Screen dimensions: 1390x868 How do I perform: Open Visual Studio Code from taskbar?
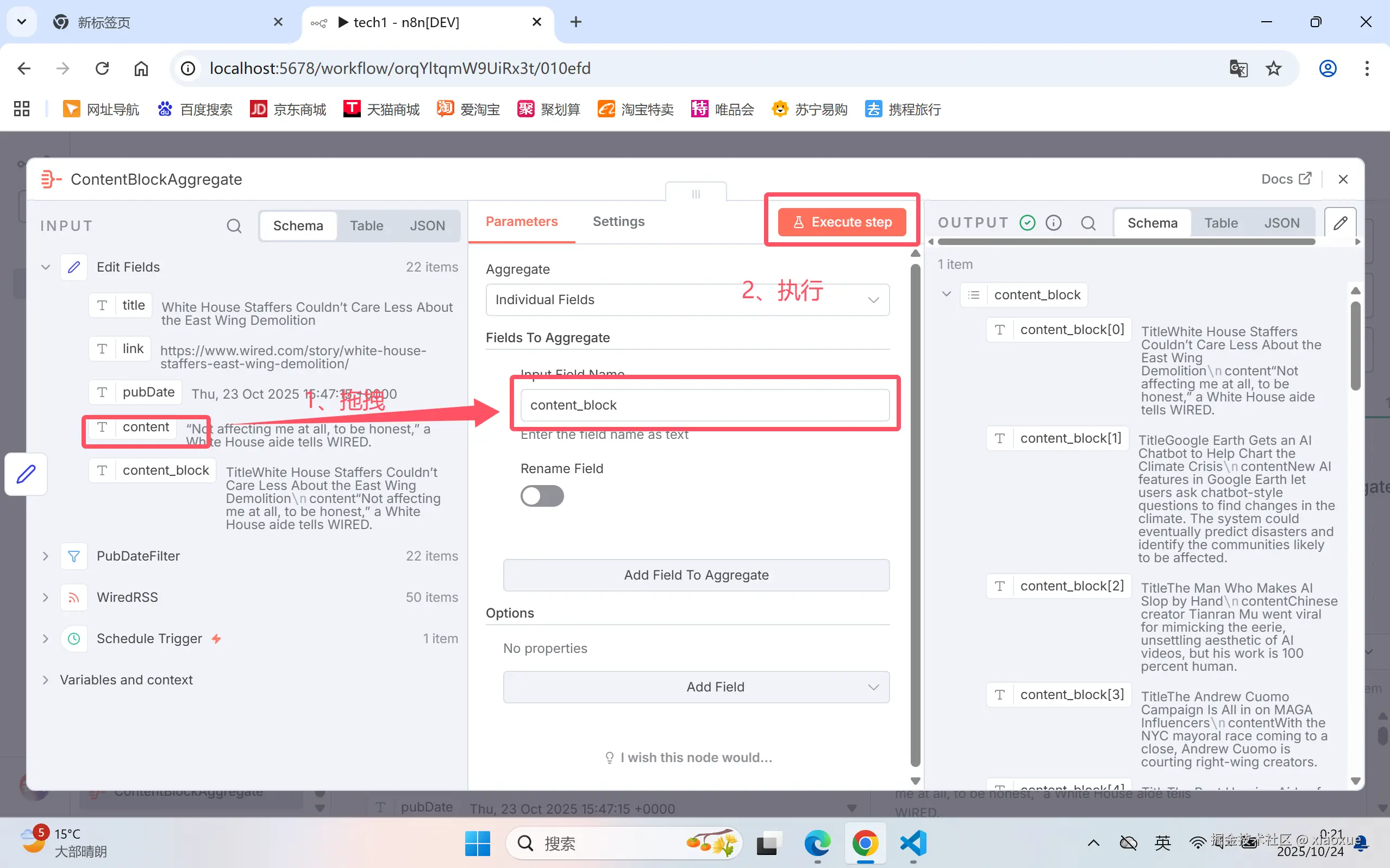click(x=913, y=844)
